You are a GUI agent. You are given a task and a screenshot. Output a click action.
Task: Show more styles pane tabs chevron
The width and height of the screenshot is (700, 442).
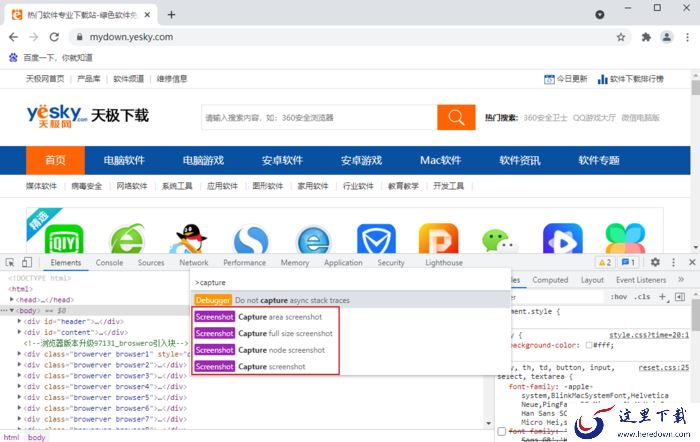pos(681,279)
